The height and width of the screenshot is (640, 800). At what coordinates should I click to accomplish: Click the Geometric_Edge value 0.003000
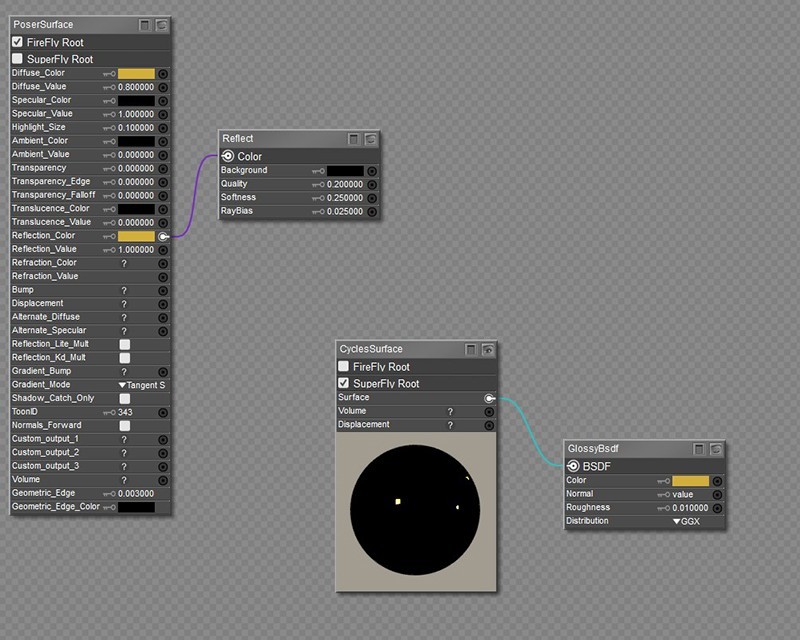point(136,494)
